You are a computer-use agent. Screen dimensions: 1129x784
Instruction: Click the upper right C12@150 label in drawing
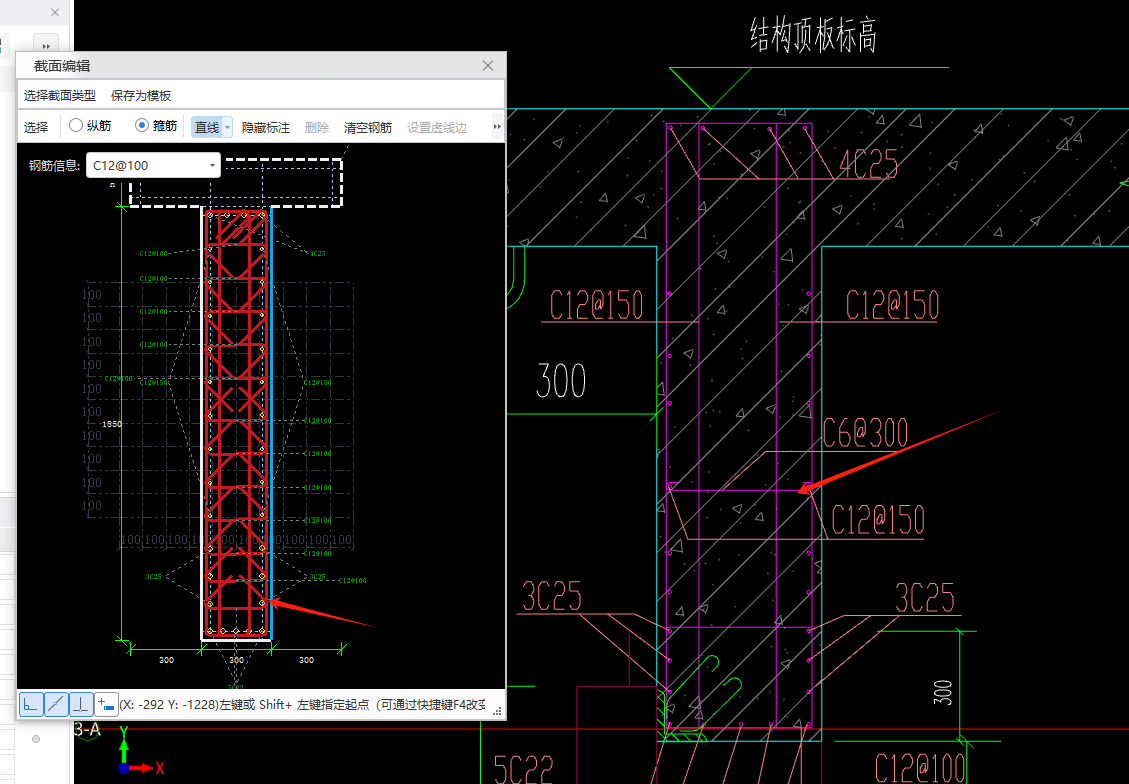[x=892, y=305]
